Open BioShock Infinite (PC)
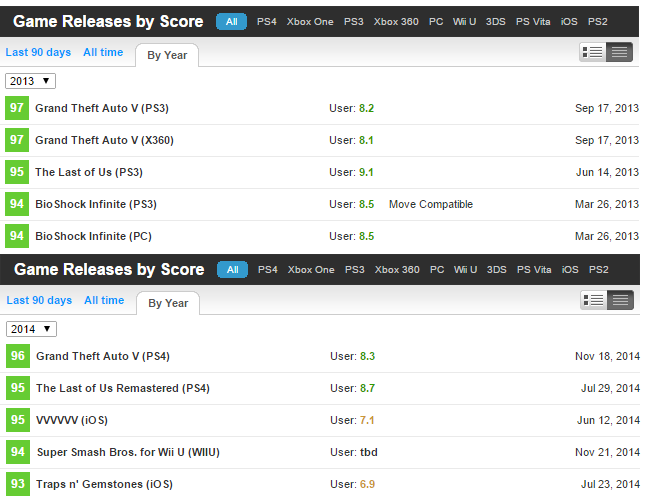The width and height of the screenshot is (648, 501). click(x=93, y=236)
